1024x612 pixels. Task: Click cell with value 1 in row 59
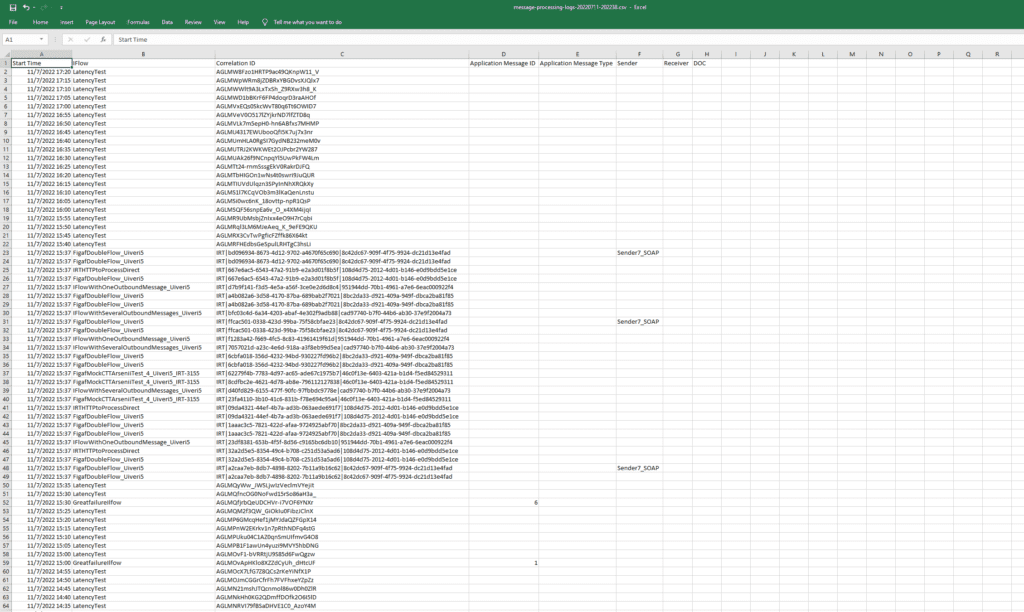pyautogui.click(x=503, y=563)
